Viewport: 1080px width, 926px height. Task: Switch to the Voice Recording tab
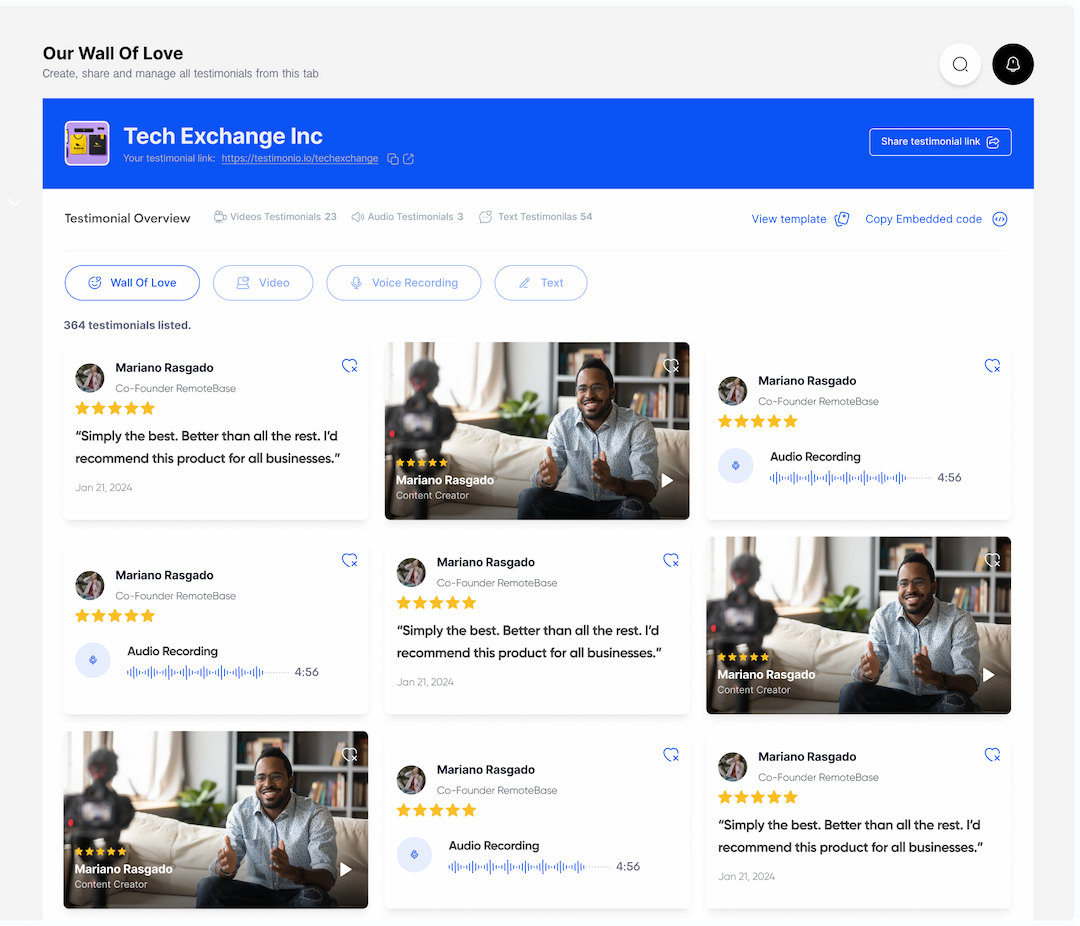(404, 283)
